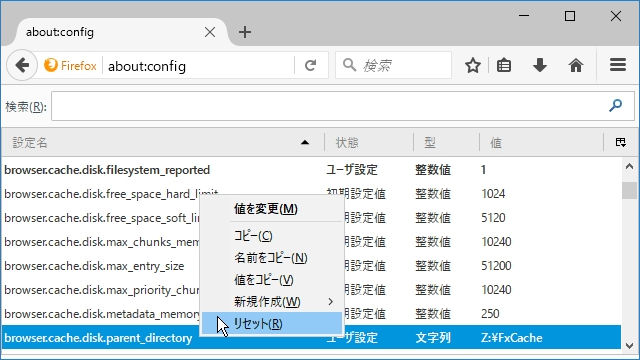
Task: Sort by 値 column header
Action: pyautogui.click(x=542, y=142)
